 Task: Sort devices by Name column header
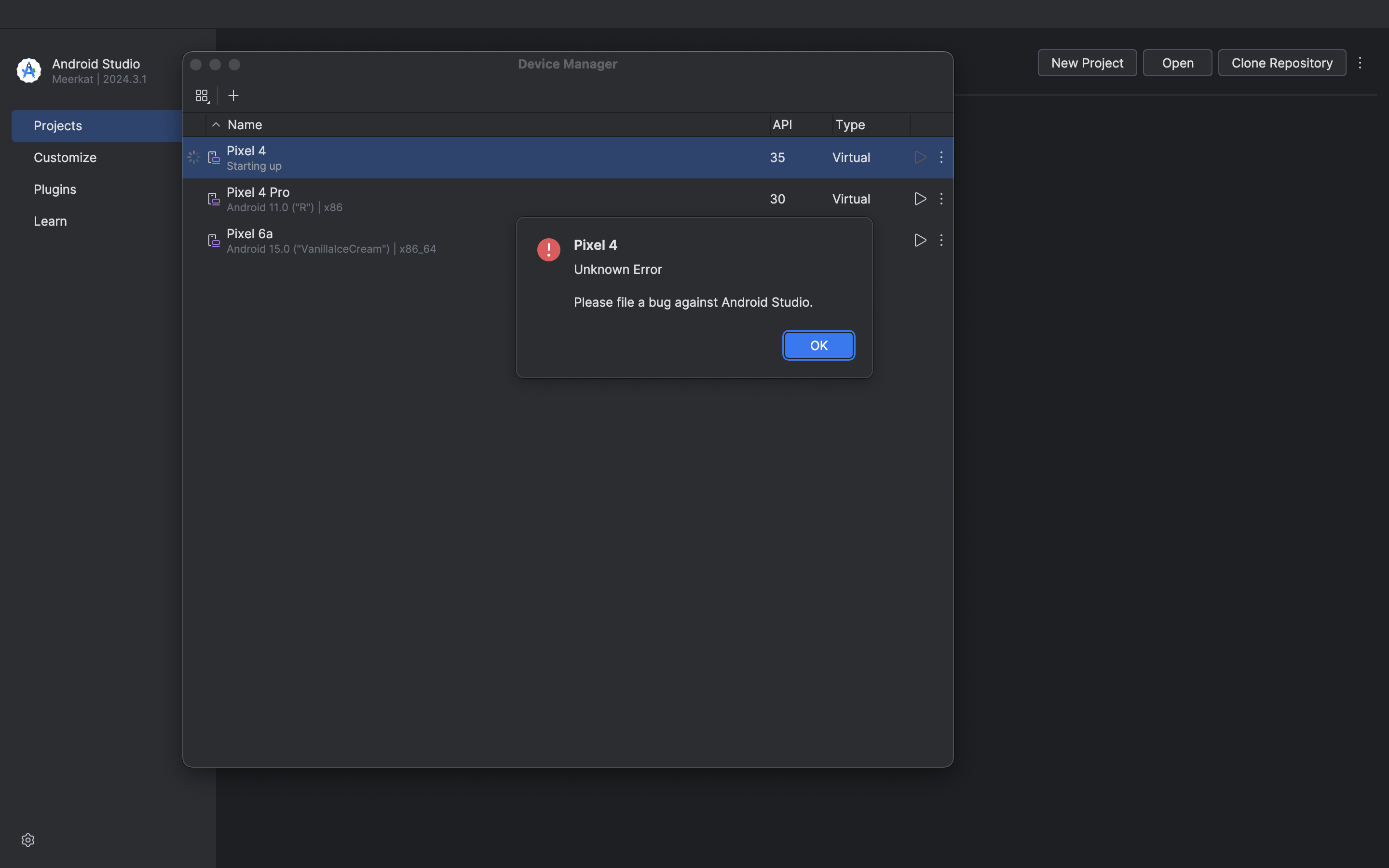point(245,124)
